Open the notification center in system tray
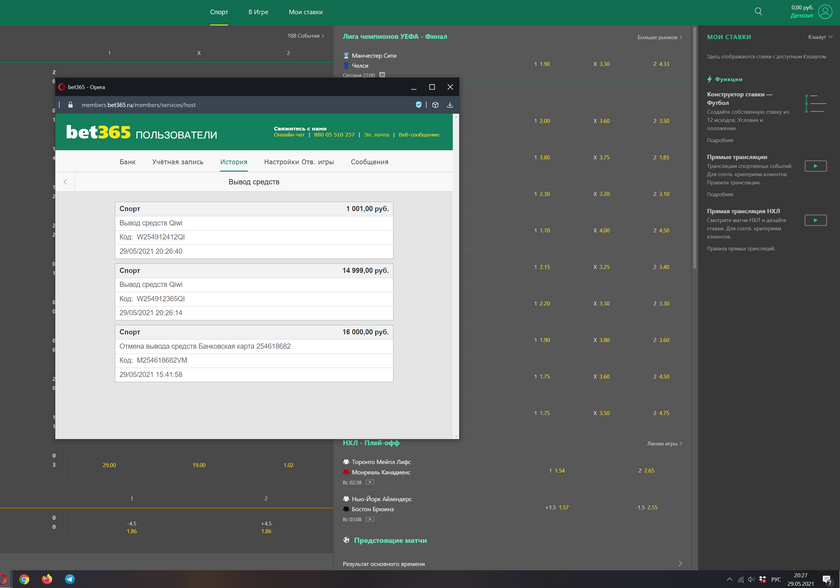The height and width of the screenshot is (588, 840). (828, 579)
